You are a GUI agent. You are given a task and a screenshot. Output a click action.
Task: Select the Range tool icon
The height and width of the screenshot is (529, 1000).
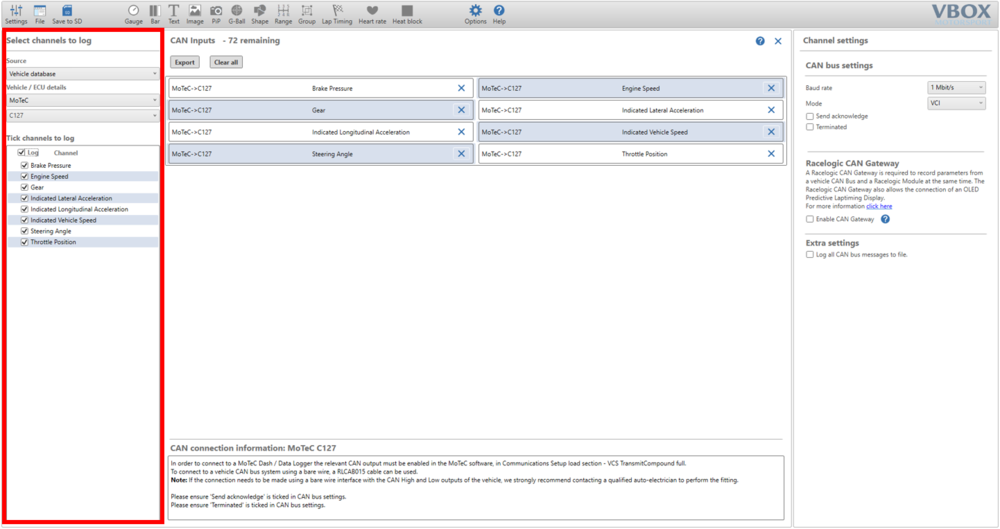click(283, 14)
